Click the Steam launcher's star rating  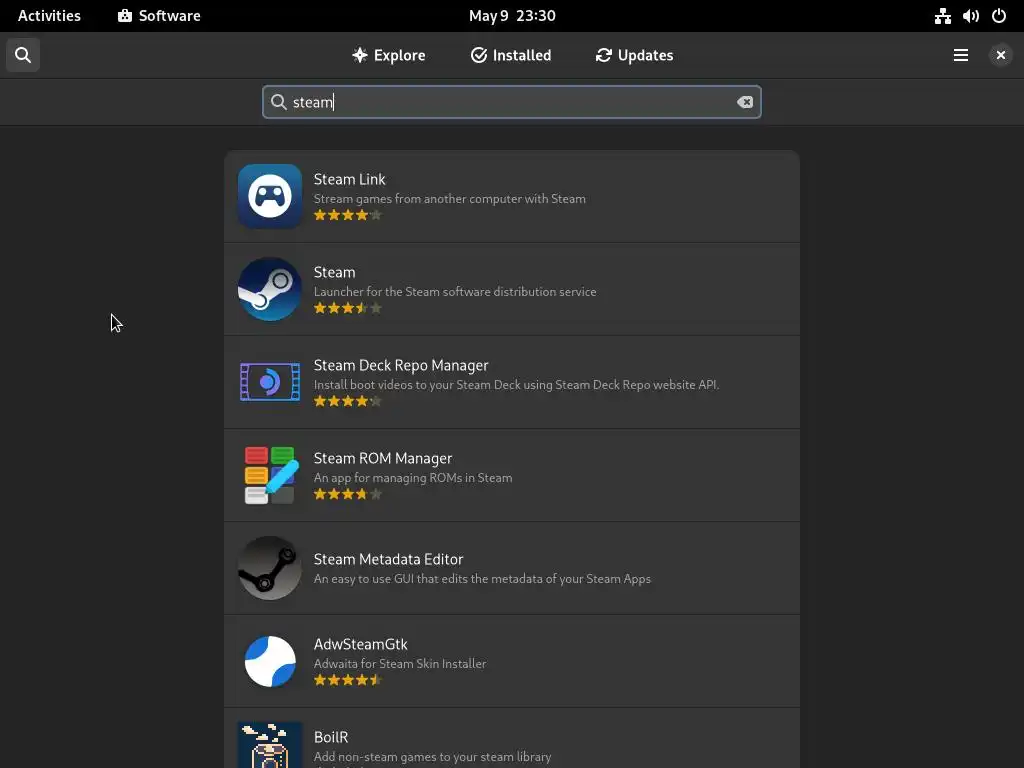tap(347, 308)
